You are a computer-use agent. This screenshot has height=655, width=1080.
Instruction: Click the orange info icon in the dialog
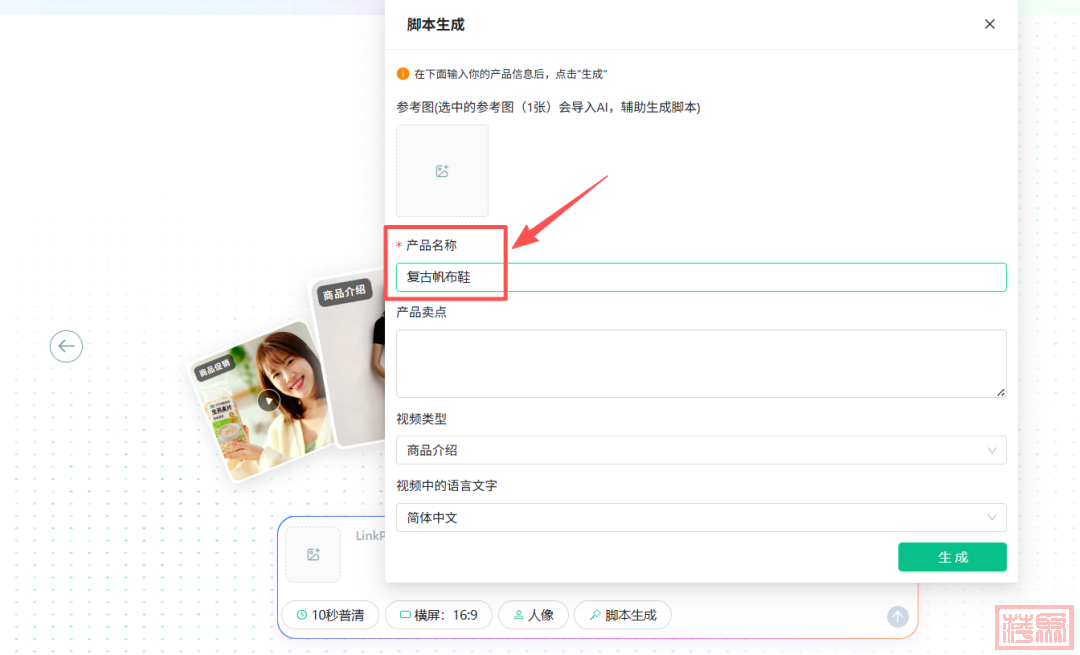(x=403, y=74)
